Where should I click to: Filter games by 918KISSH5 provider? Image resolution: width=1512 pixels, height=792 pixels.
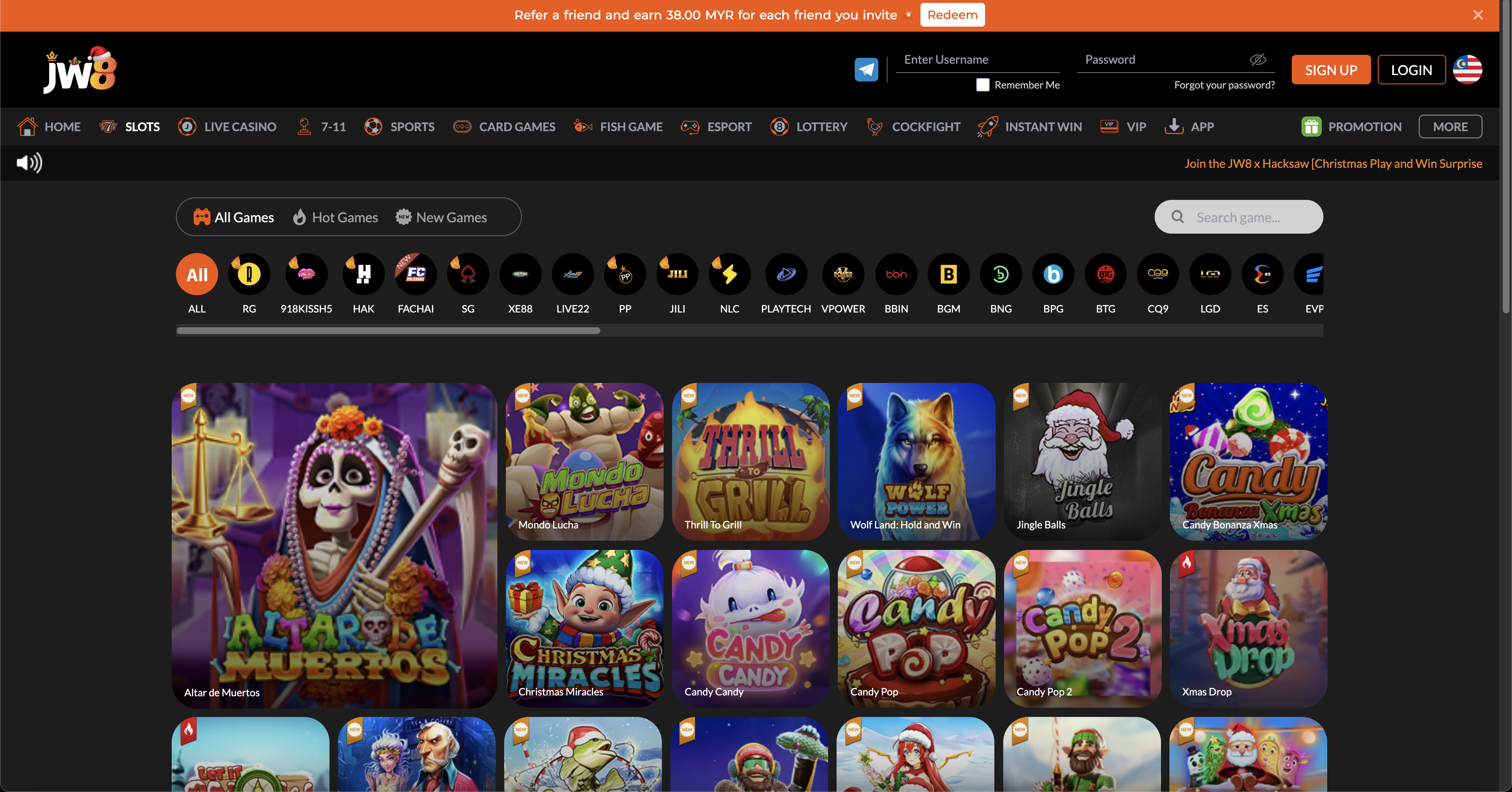306,284
